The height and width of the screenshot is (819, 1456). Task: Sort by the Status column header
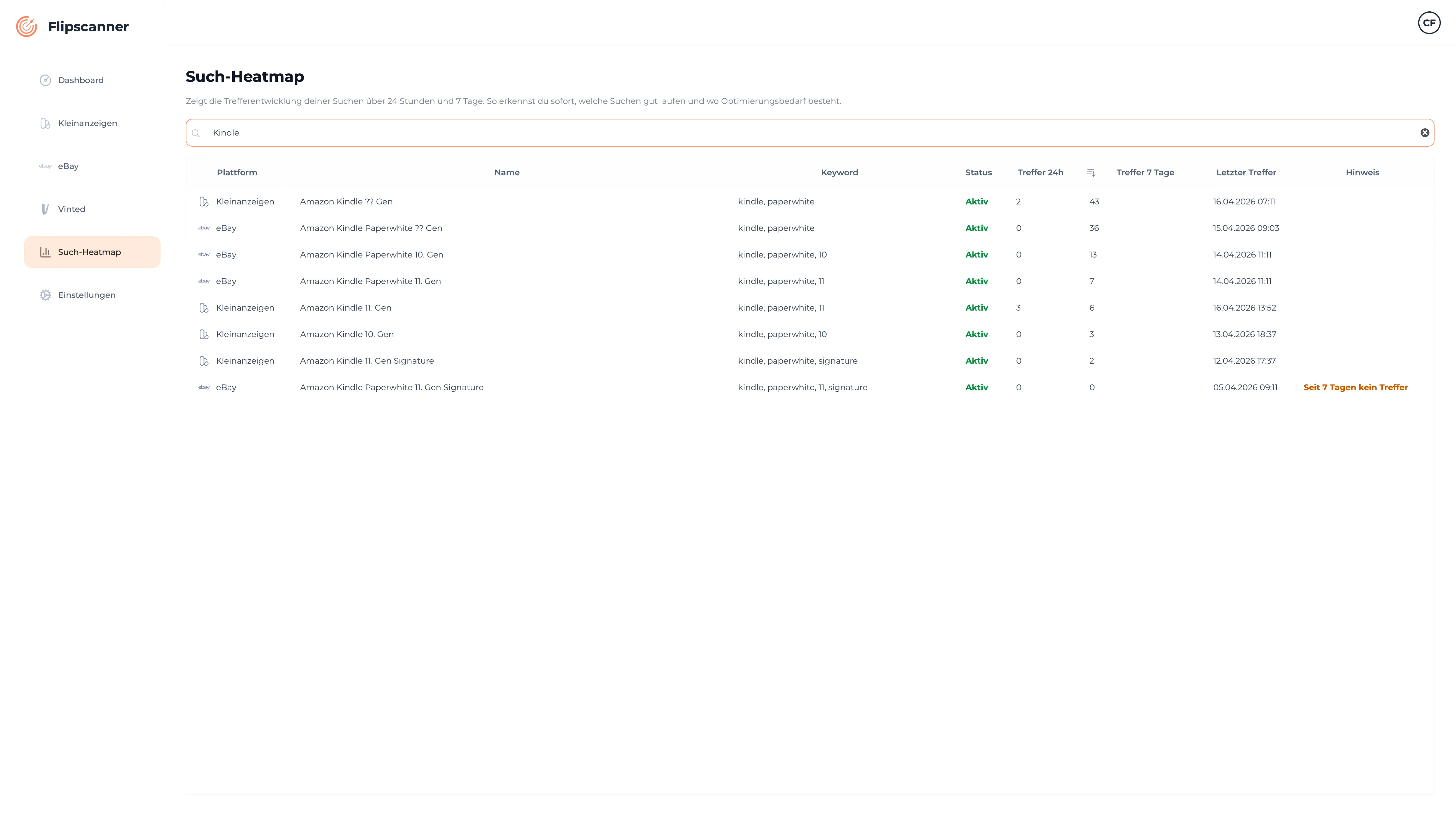(x=978, y=173)
